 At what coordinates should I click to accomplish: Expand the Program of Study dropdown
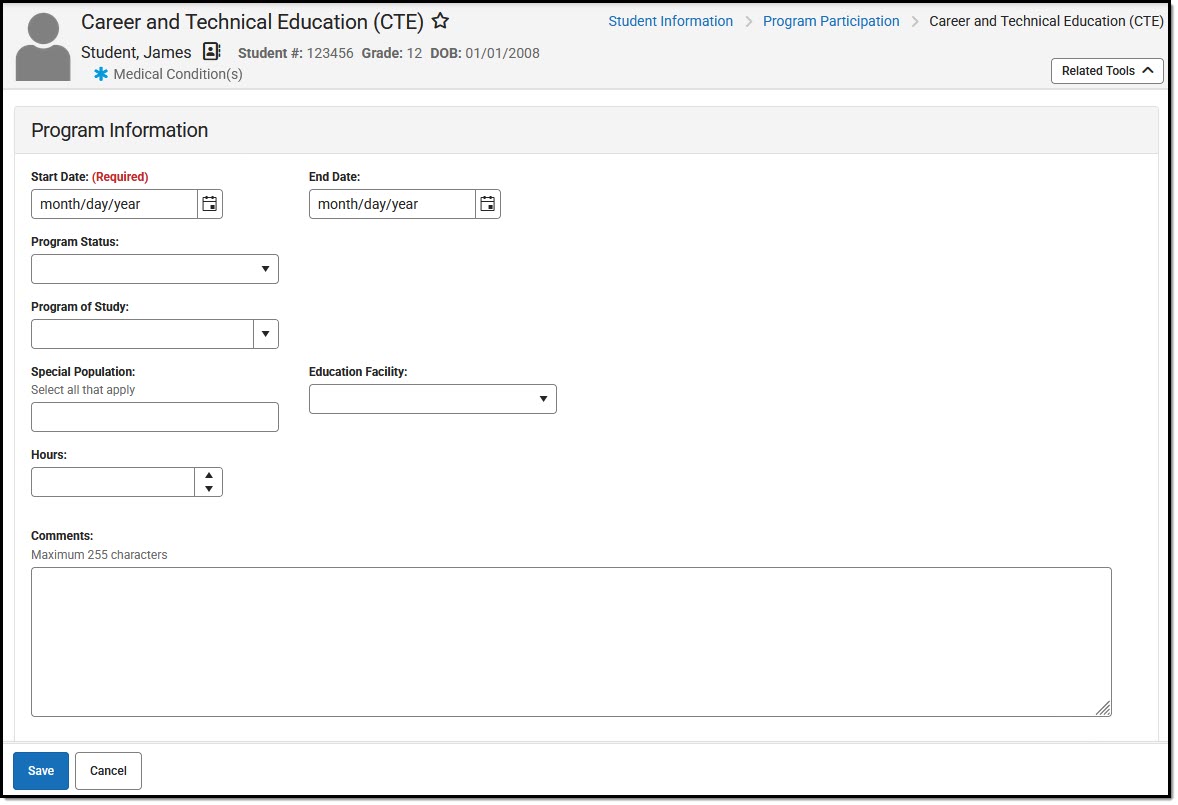coord(265,333)
